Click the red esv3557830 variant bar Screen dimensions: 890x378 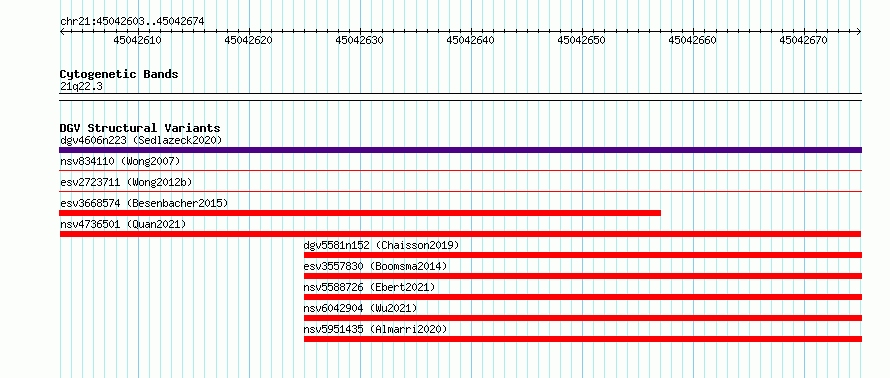click(x=582, y=276)
